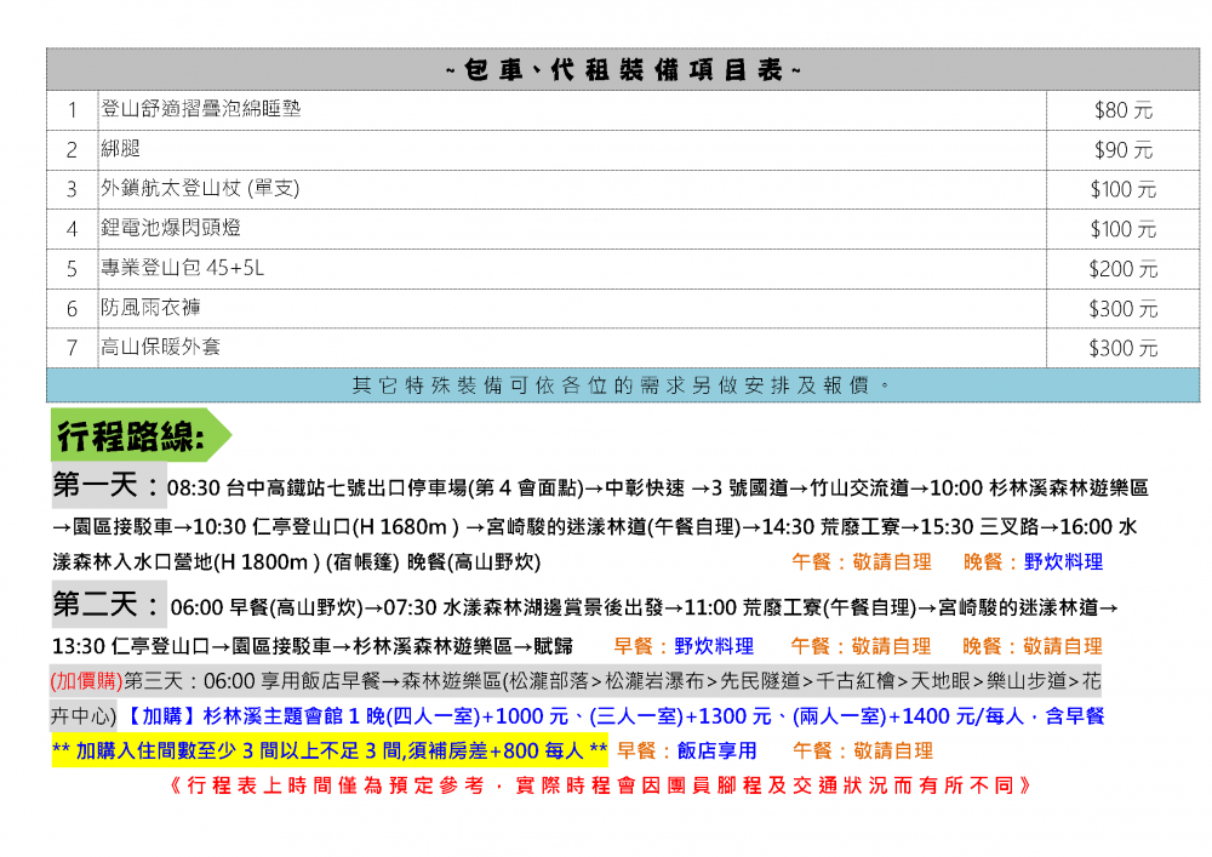Click the 高山保暖外套 item cell

161,347
